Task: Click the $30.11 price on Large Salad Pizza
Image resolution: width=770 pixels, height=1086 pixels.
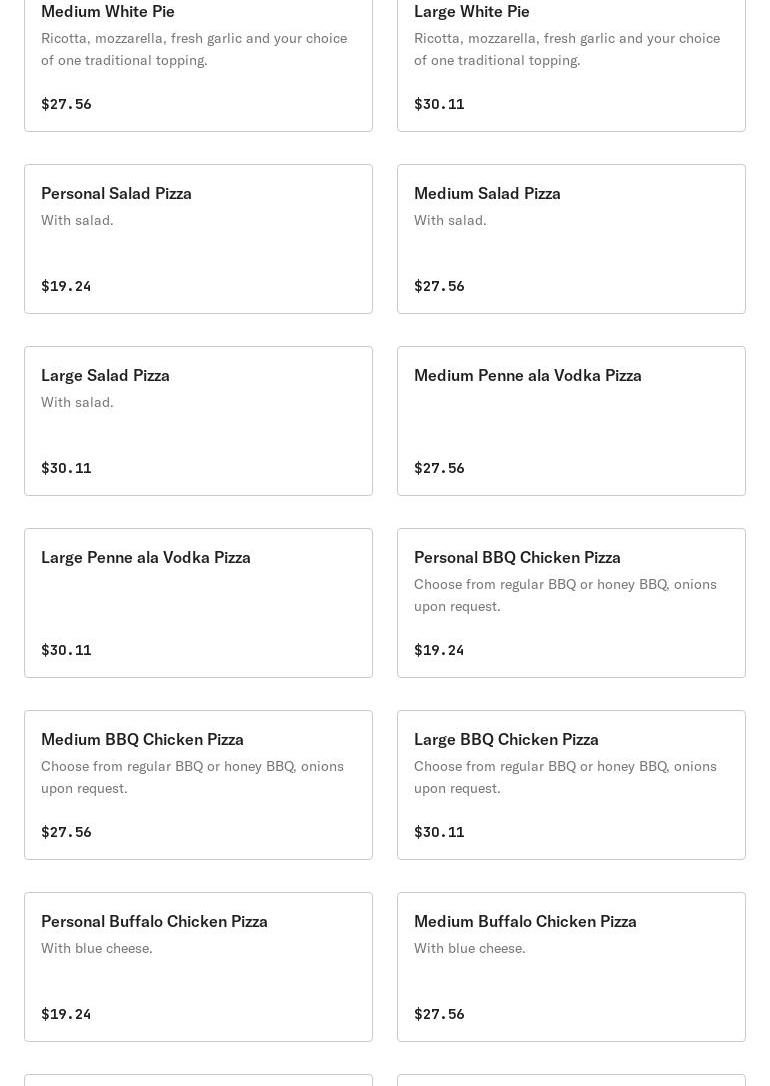Action: pos(66,468)
